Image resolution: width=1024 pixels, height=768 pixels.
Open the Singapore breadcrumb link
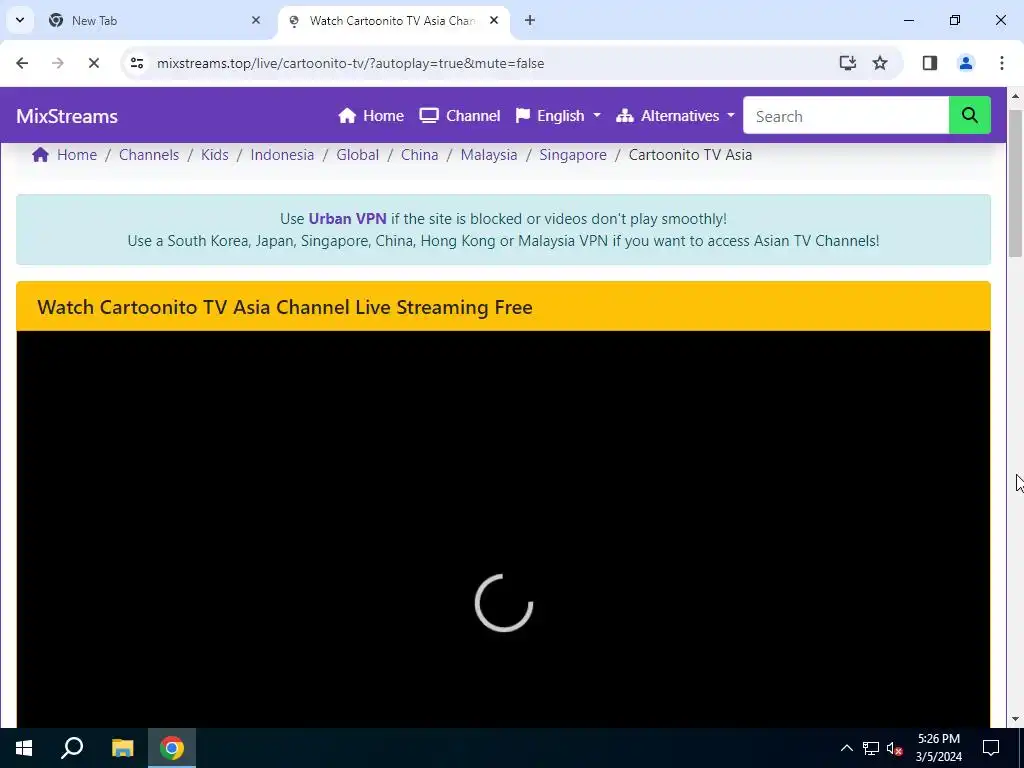coord(573,155)
